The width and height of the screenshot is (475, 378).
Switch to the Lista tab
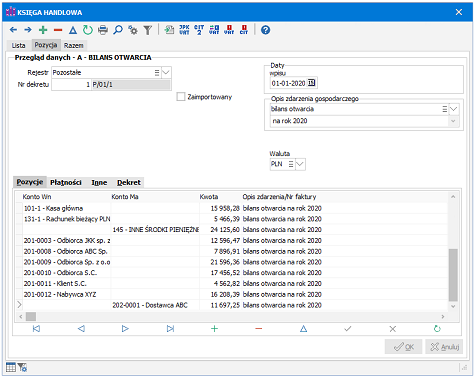pyautogui.click(x=18, y=45)
